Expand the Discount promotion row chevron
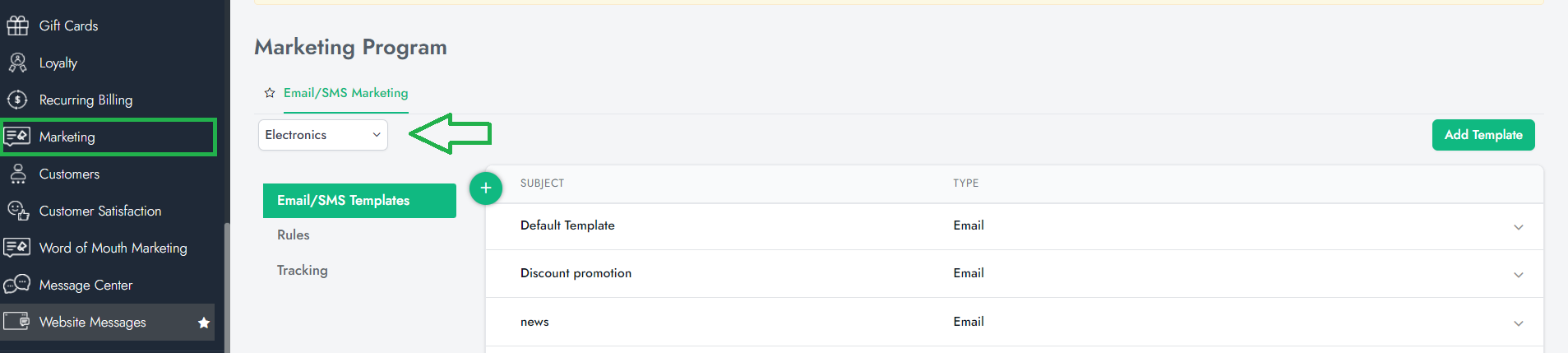 [x=1518, y=275]
